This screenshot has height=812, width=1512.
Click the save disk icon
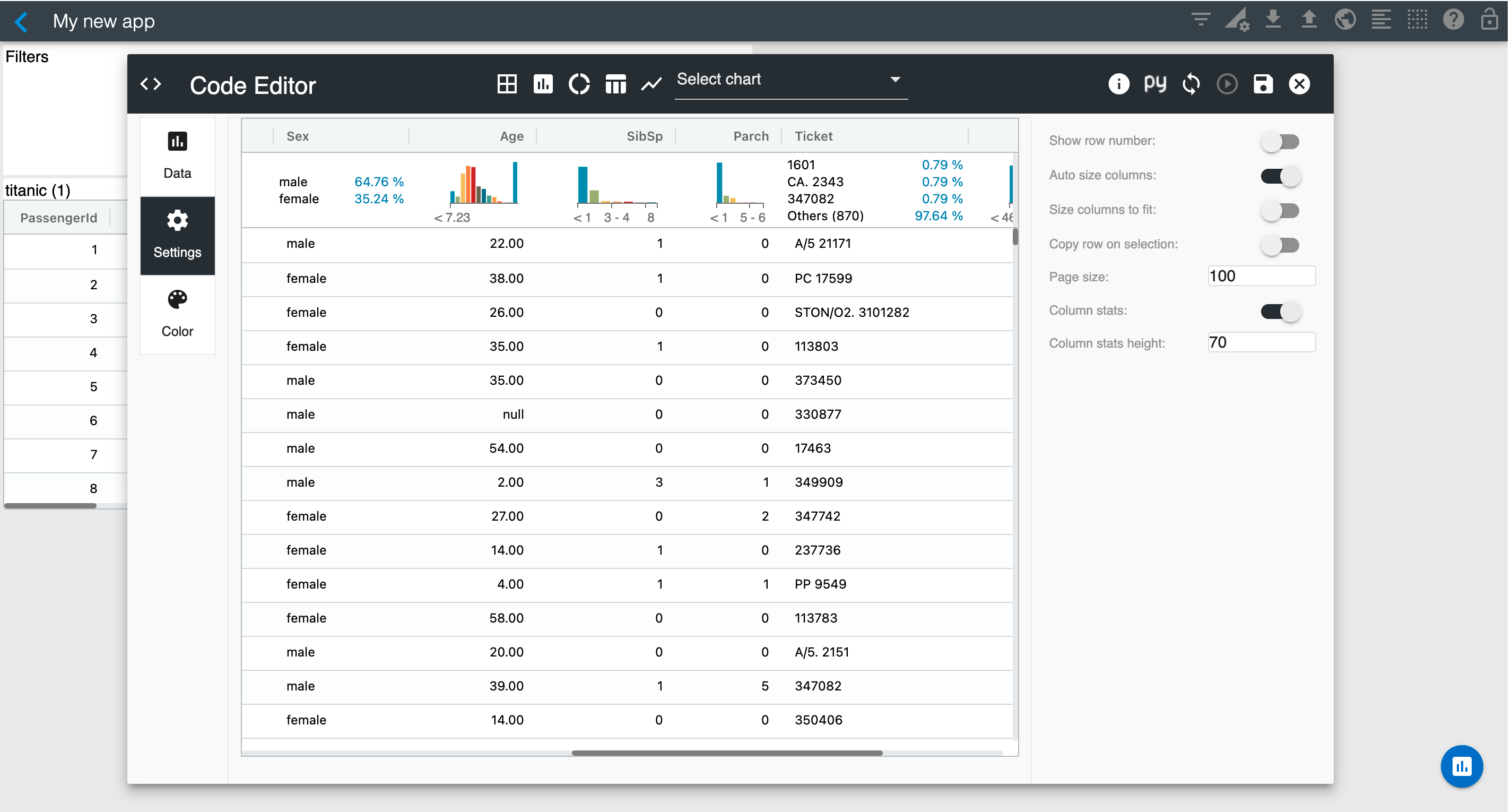point(1263,84)
